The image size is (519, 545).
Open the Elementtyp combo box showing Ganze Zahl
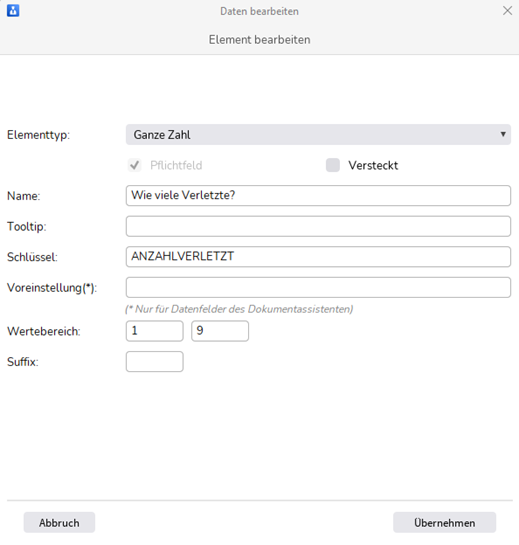[318, 135]
